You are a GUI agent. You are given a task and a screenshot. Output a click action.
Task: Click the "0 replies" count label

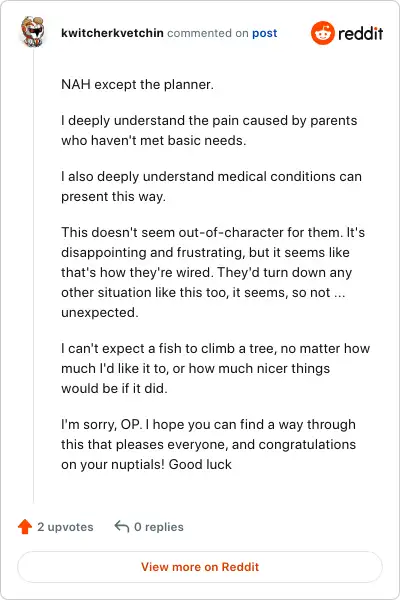(159, 527)
